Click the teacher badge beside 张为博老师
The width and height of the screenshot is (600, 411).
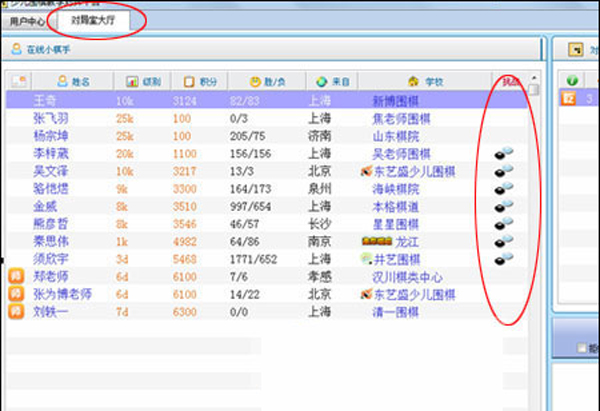16,294
